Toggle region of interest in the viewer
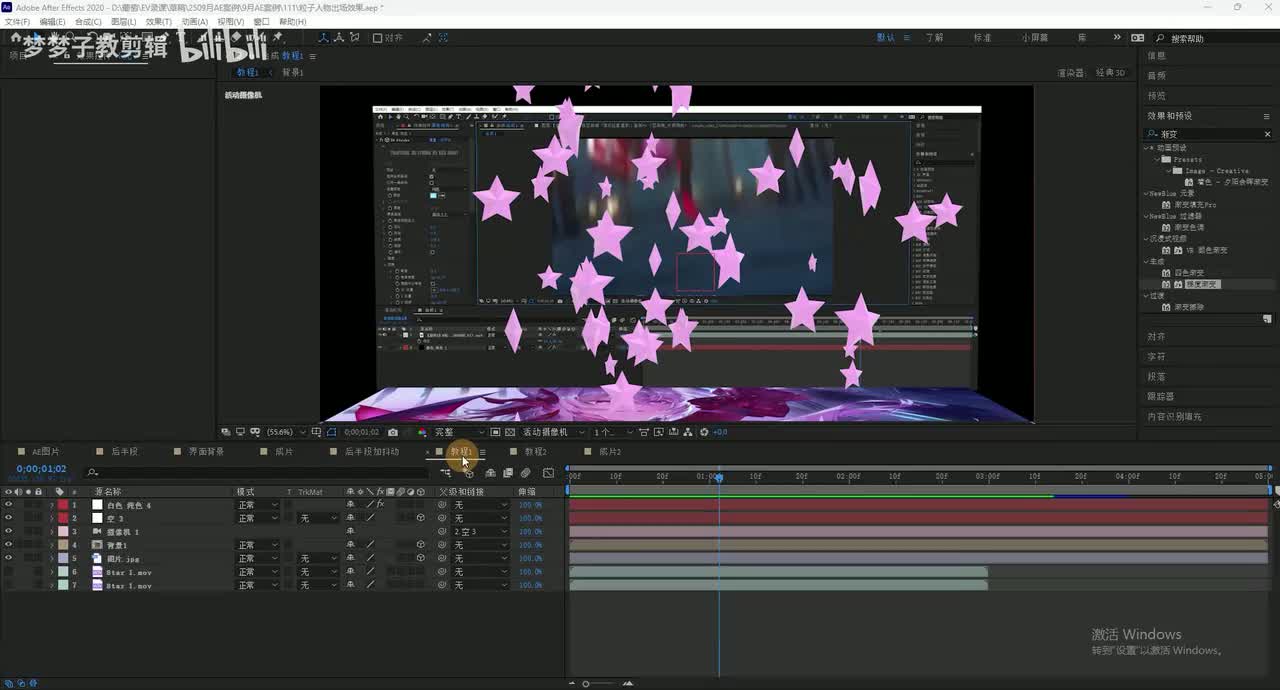 click(495, 432)
